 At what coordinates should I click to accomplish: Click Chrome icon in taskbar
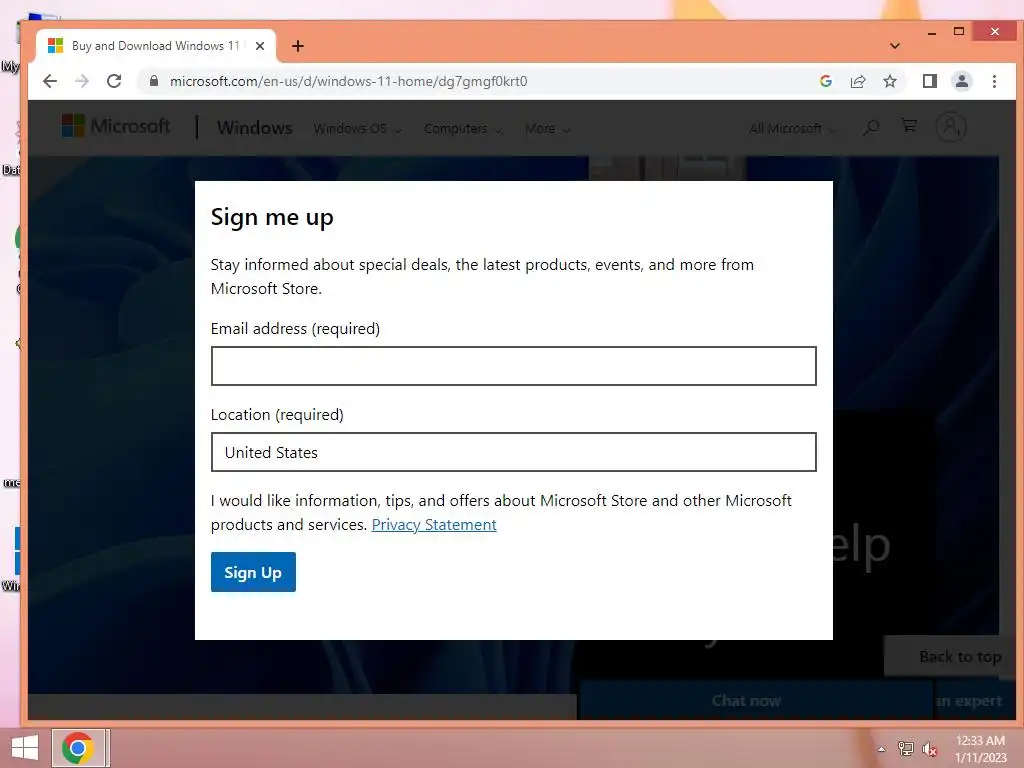click(x=78, y=748)
